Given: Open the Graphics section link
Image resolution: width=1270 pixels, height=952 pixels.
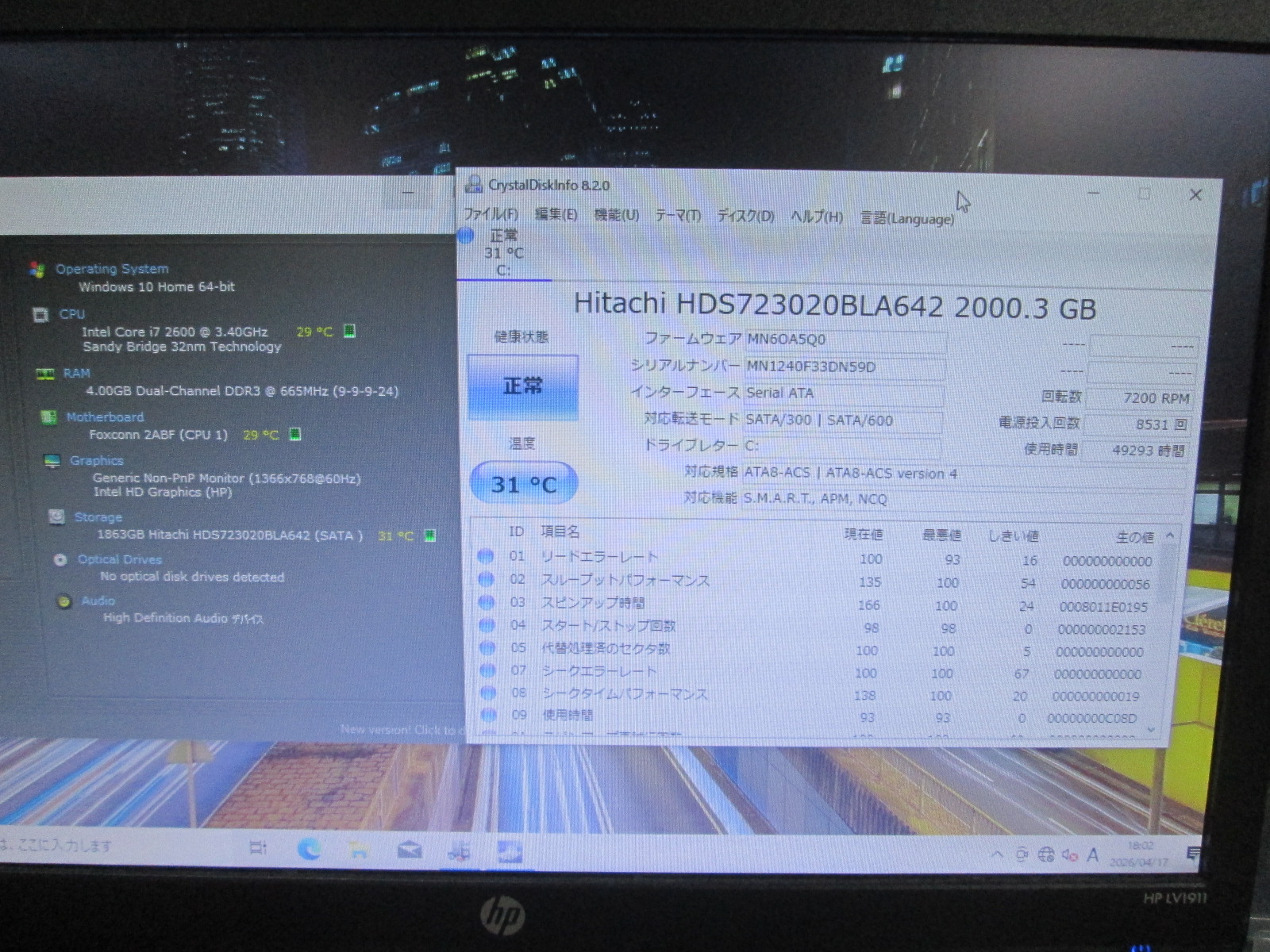Looking at the screenshot, I should (x=96, y=461).
